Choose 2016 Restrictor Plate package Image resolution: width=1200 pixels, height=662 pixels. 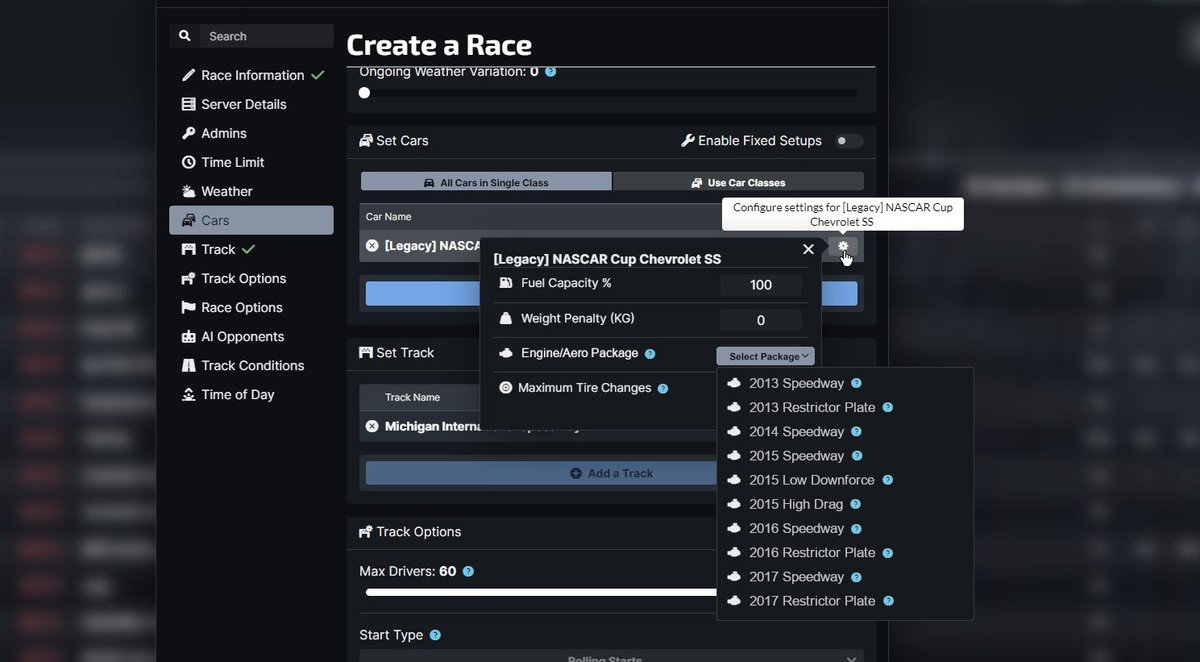[x=812, y=552]
